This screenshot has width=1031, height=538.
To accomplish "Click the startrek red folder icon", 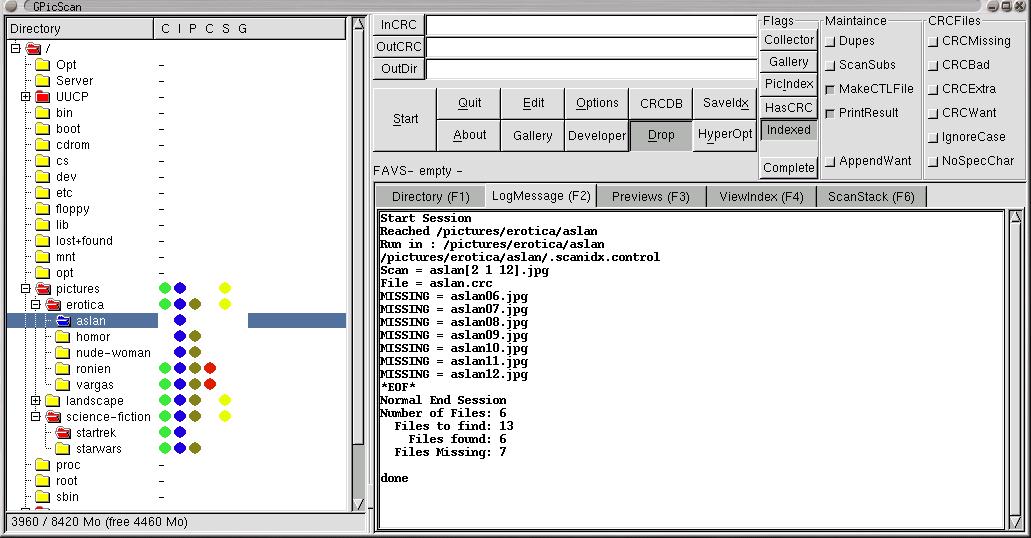I will pyautogui.click(x=63, y=433).
